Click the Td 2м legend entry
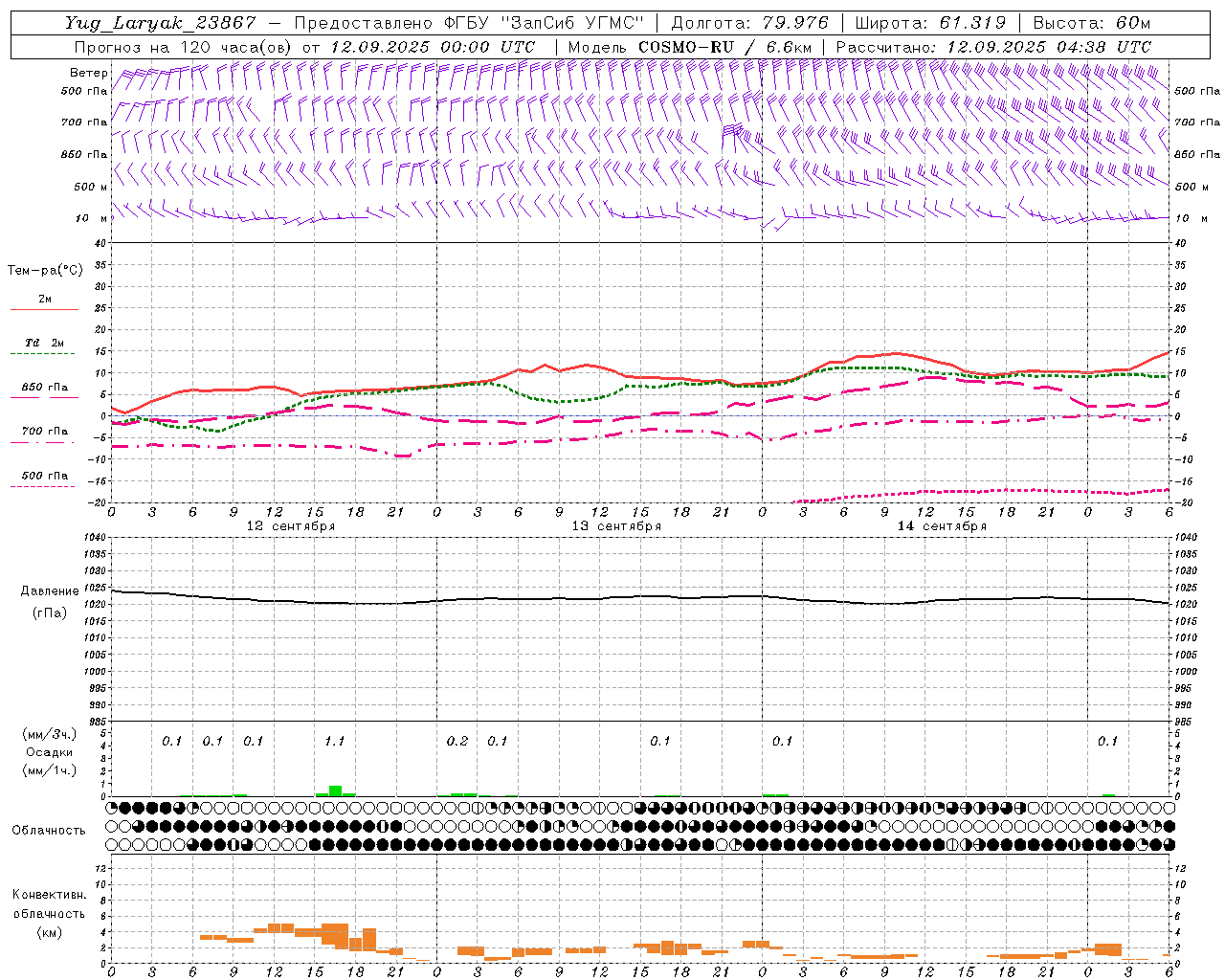 [x=44, y=343]
